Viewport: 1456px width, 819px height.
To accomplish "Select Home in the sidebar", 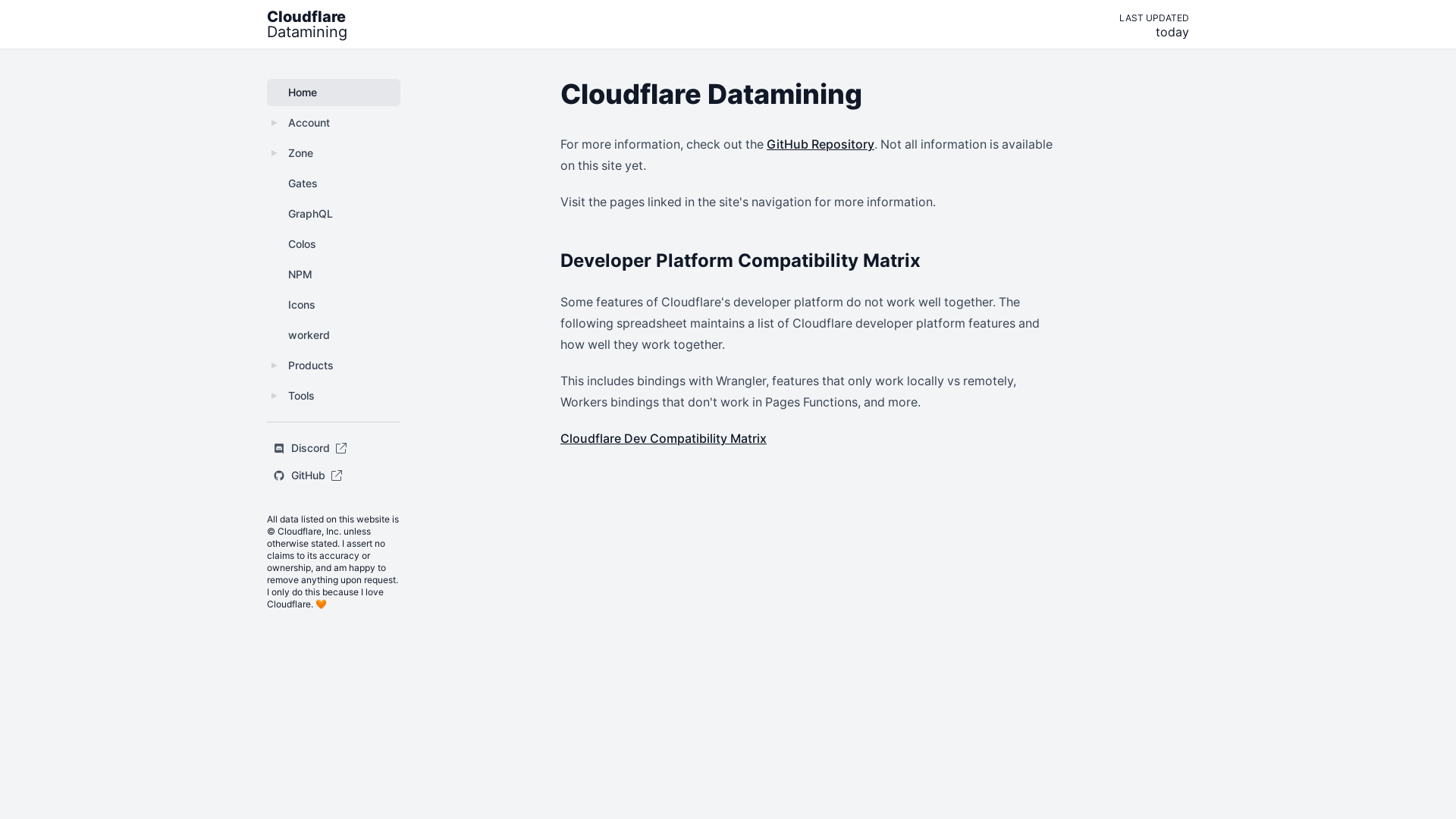I will pos(334,93).
